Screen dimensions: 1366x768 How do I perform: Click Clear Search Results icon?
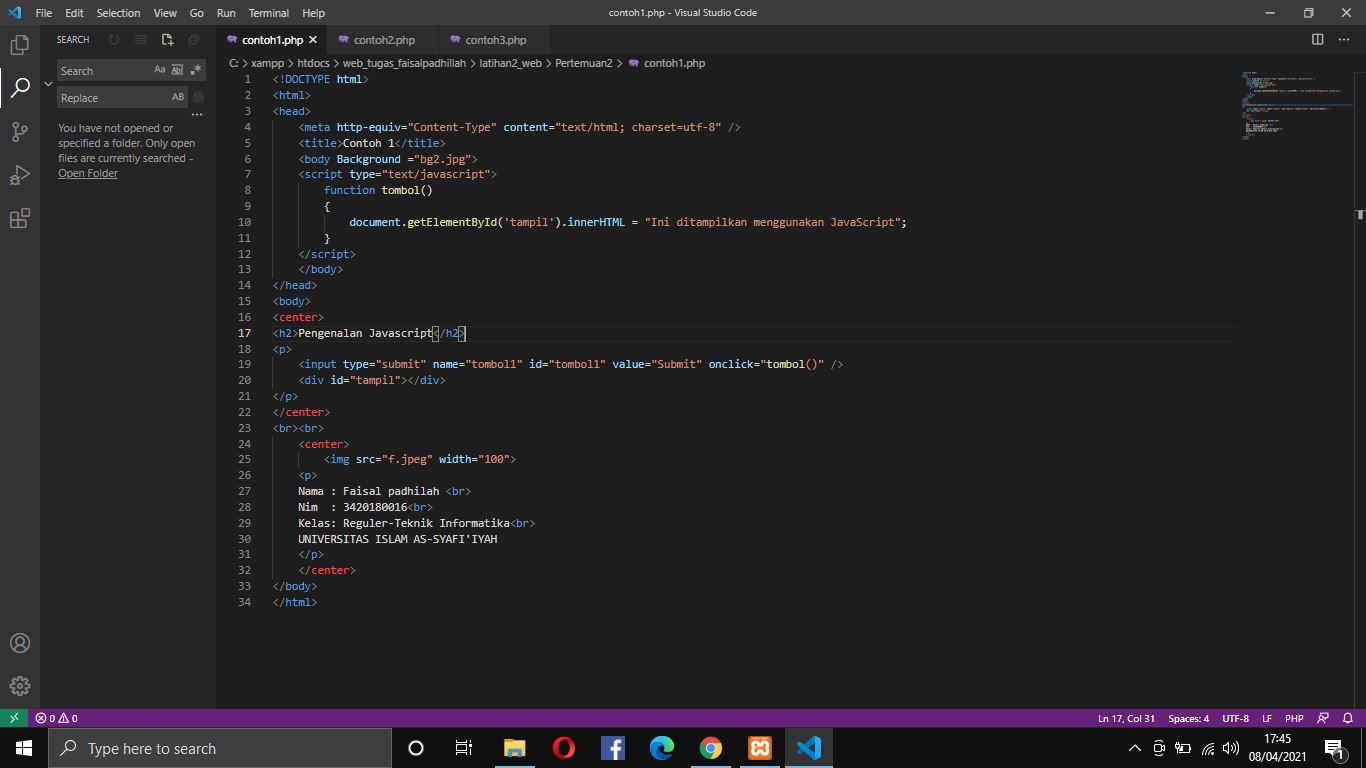pos(141,40)
